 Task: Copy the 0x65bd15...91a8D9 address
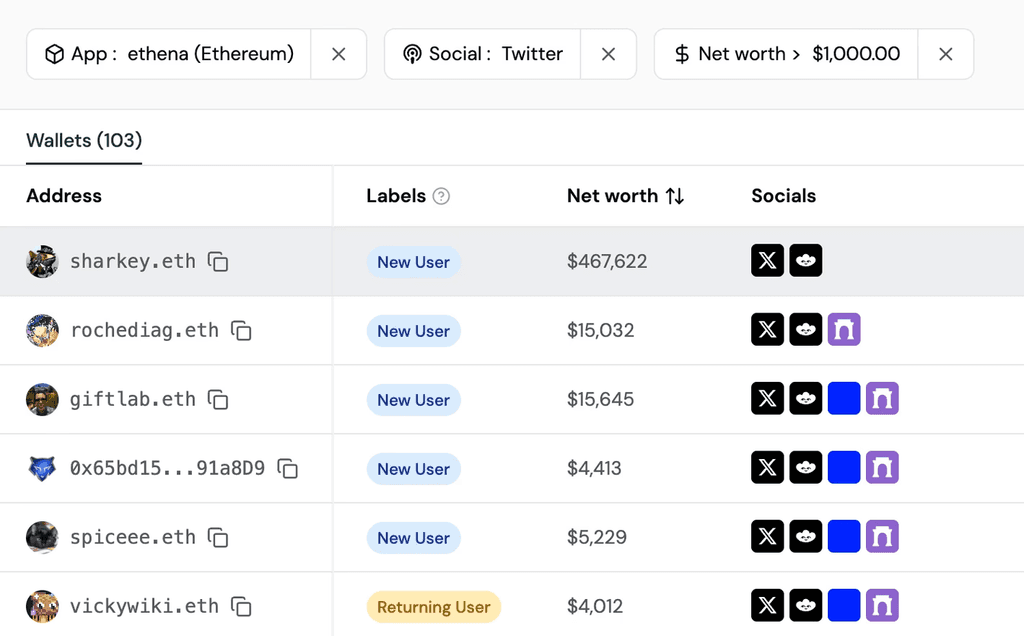[288, 468]
